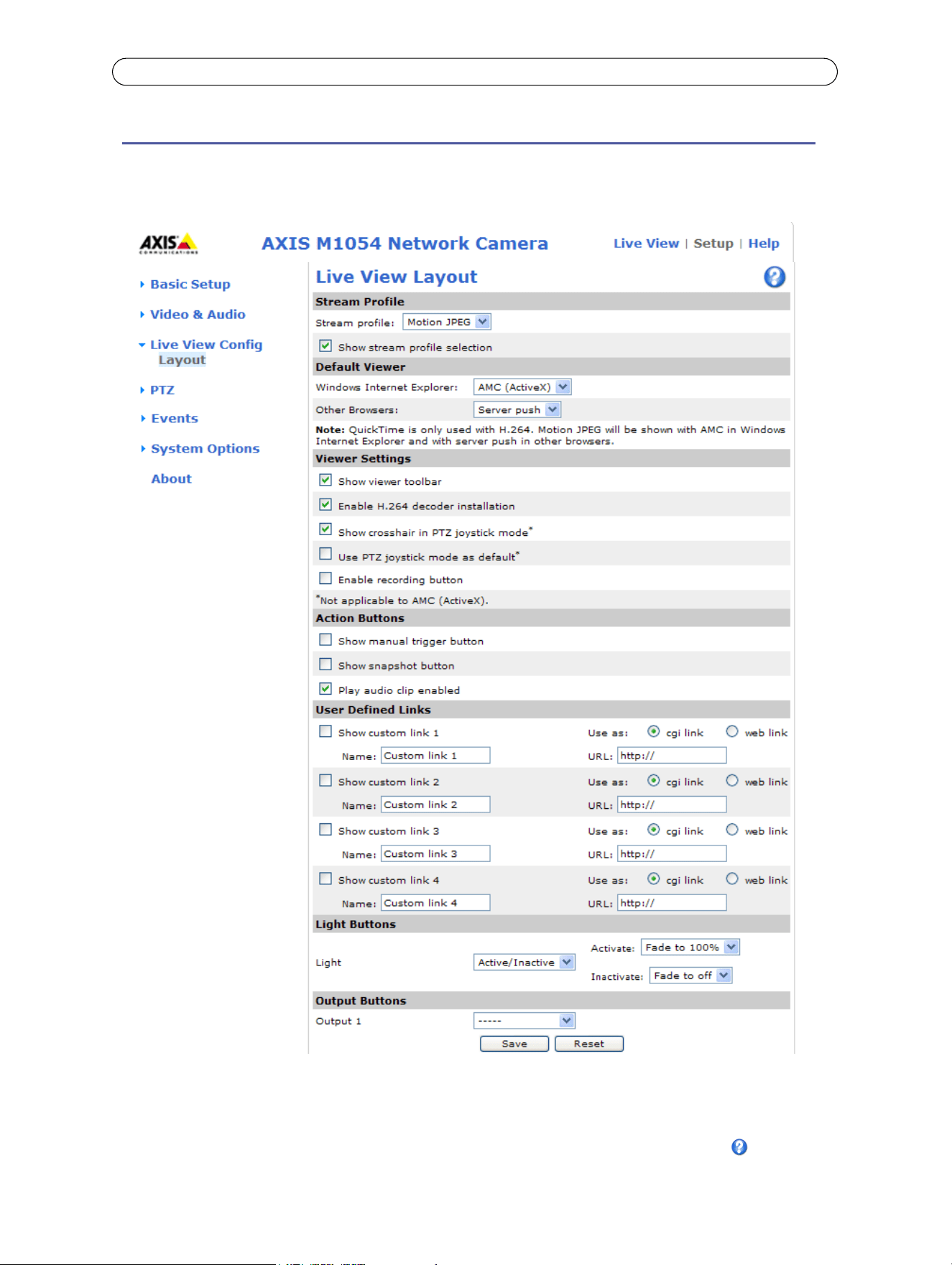952x1265 pixels.
Task: Toggle Play audio clip enabled checkbox
Action: click(x=325, y=689)
